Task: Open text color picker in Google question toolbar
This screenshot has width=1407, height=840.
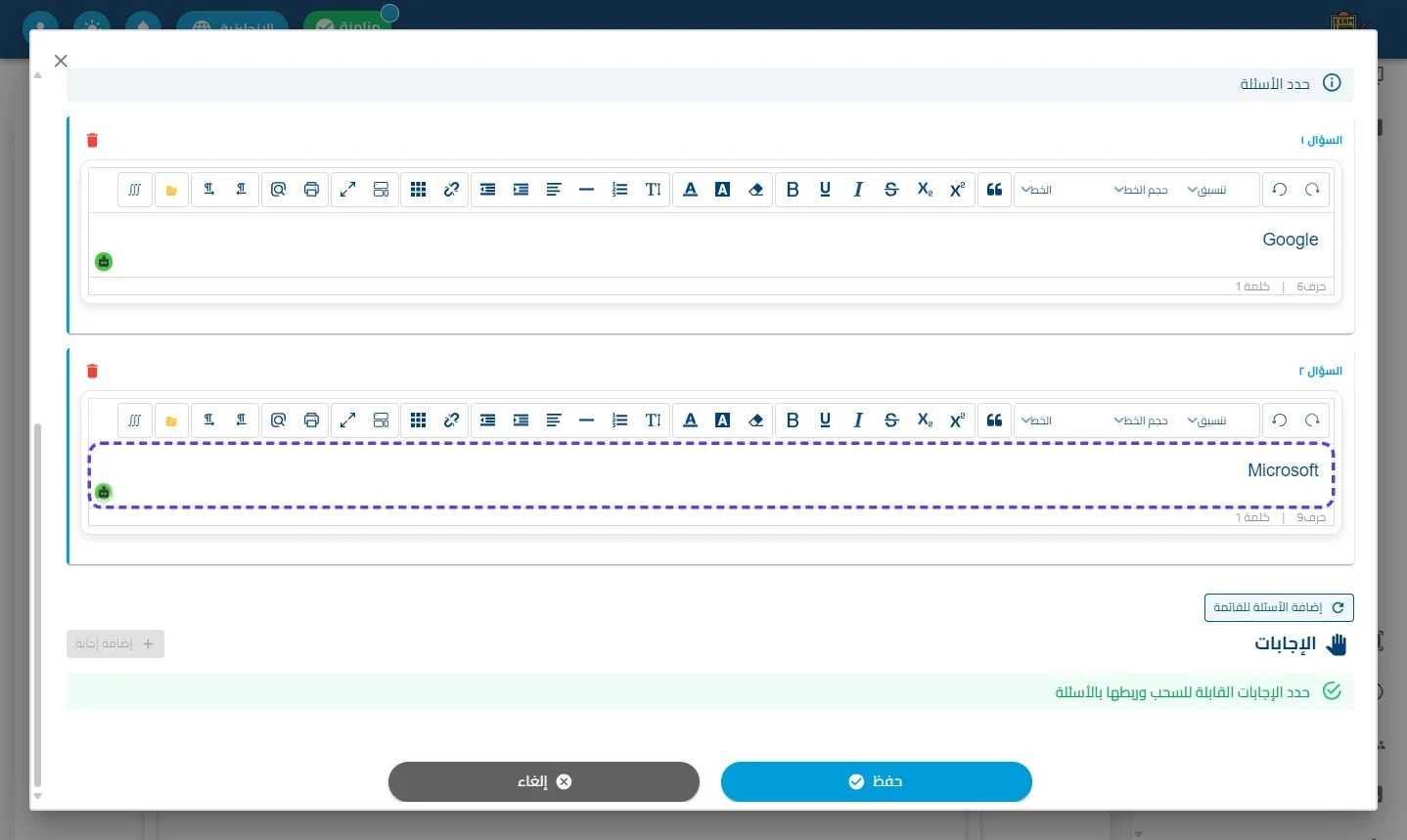Action: [x=691, y=190]
